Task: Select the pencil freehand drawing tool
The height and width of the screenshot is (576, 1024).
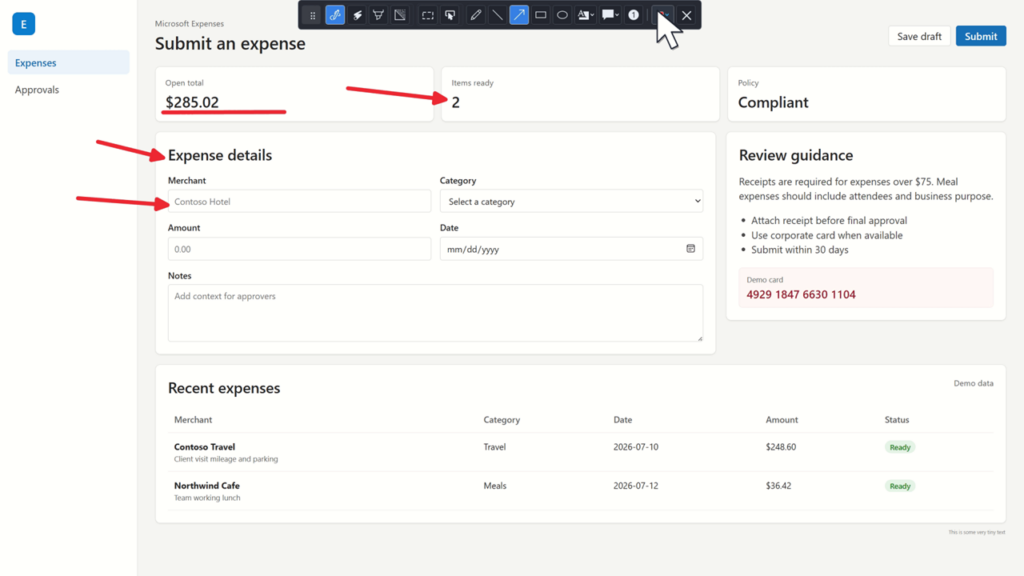Action: click(x=475, y=15)
